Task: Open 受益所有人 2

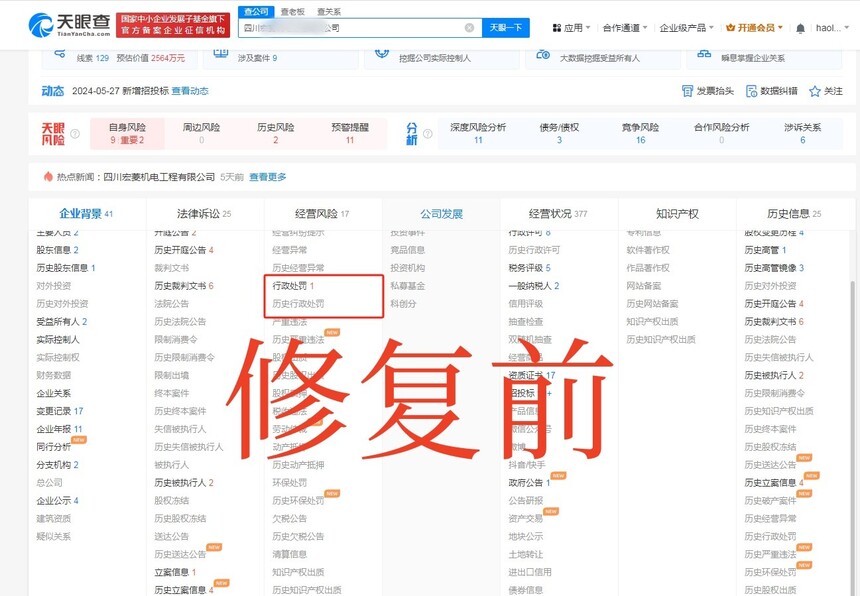Action: pos(62,322)
